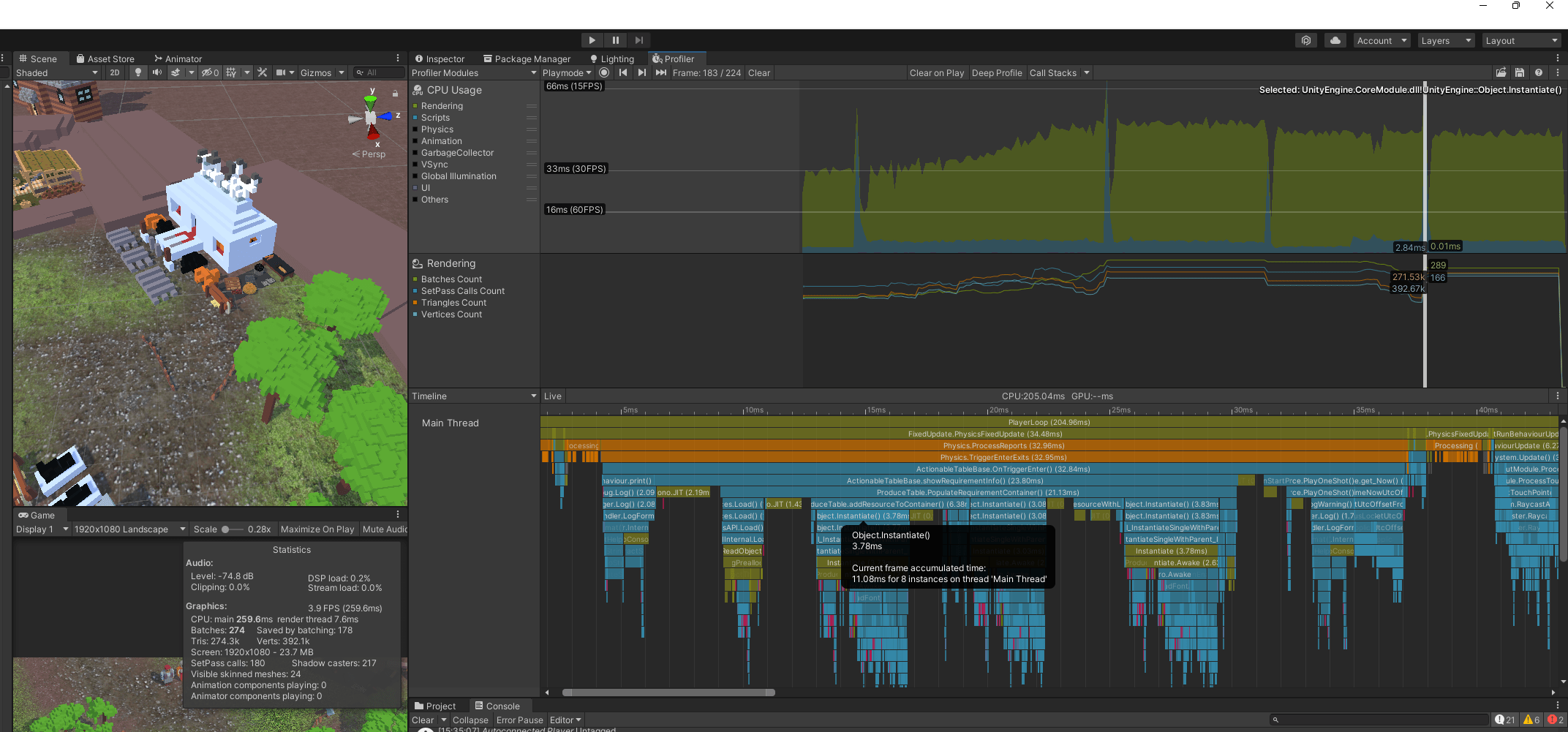Switch to the Inspector tab

coord(440,59)
